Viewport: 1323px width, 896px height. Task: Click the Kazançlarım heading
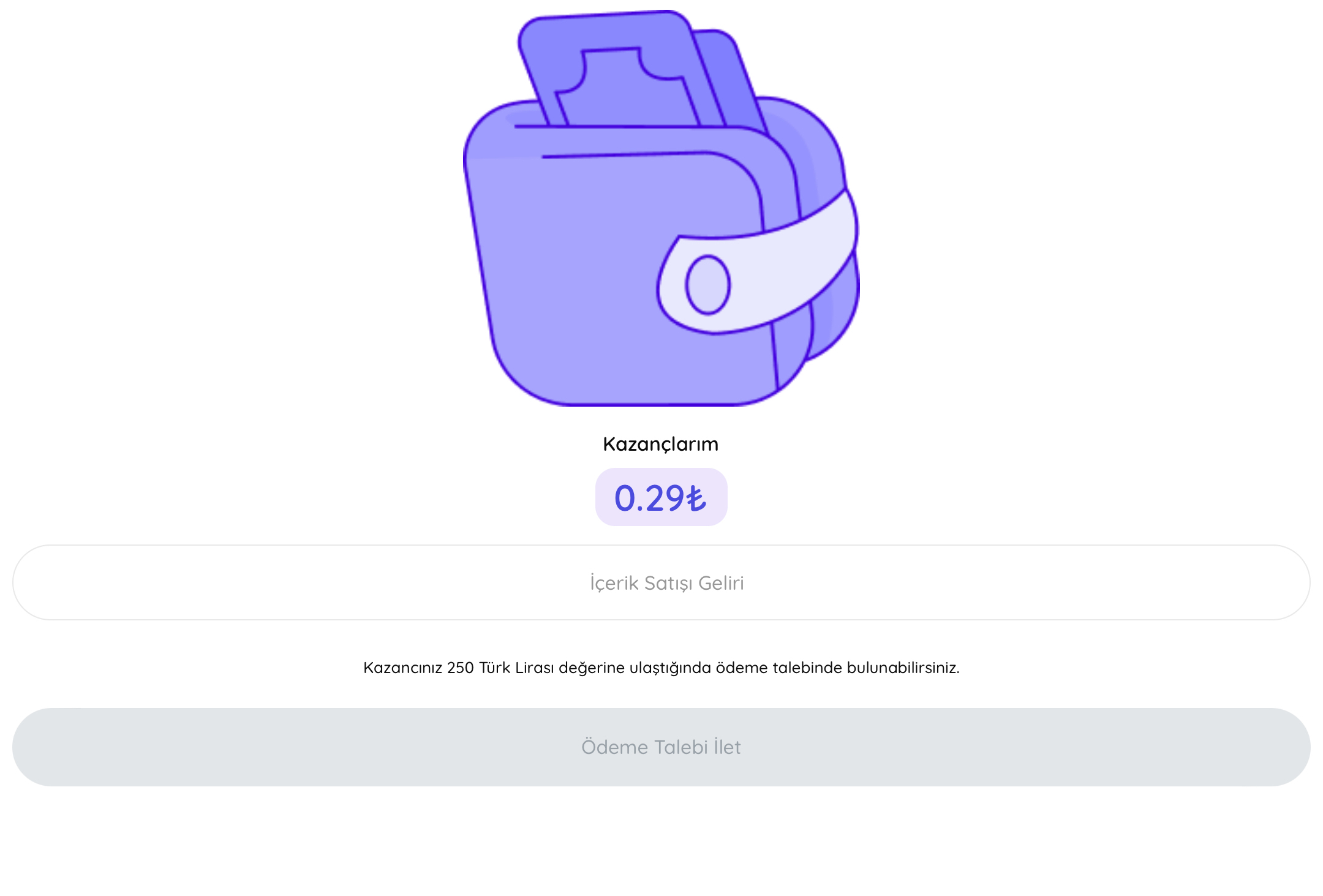(661, 444)
